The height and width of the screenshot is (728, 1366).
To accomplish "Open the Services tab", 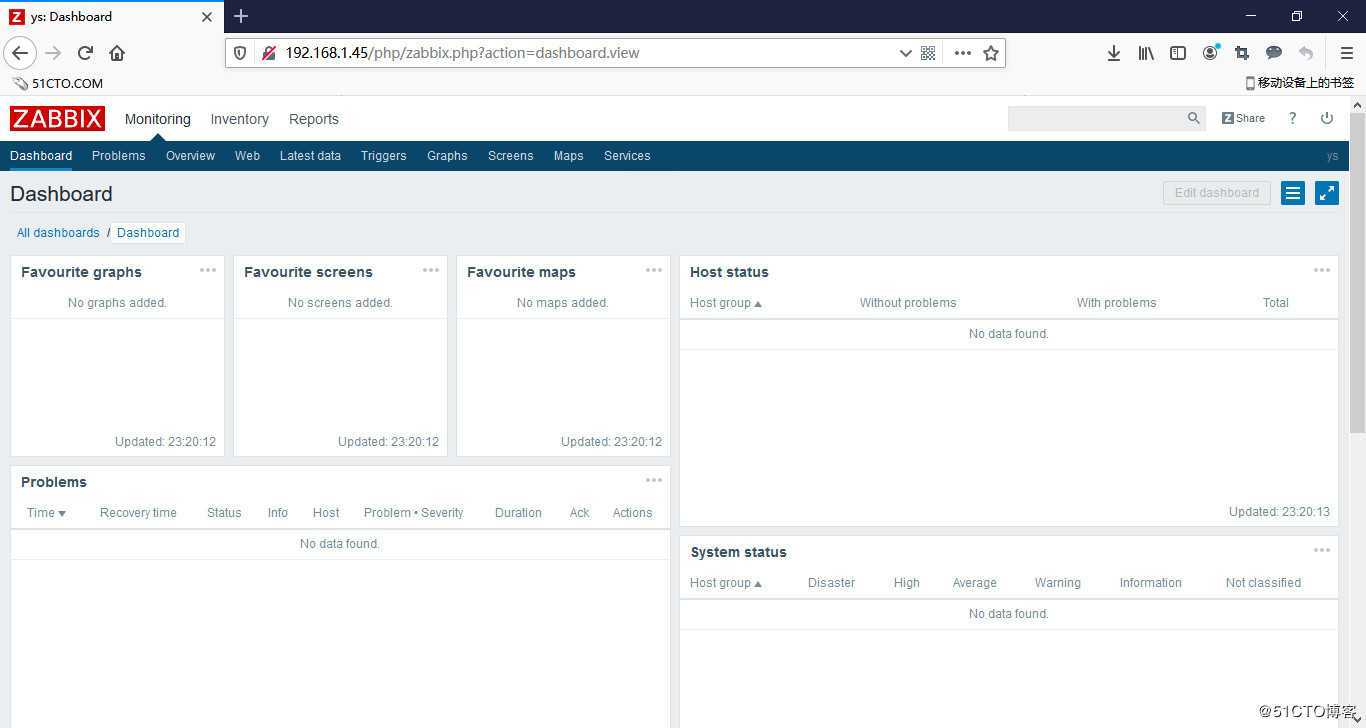I will (x=627, y=156).
